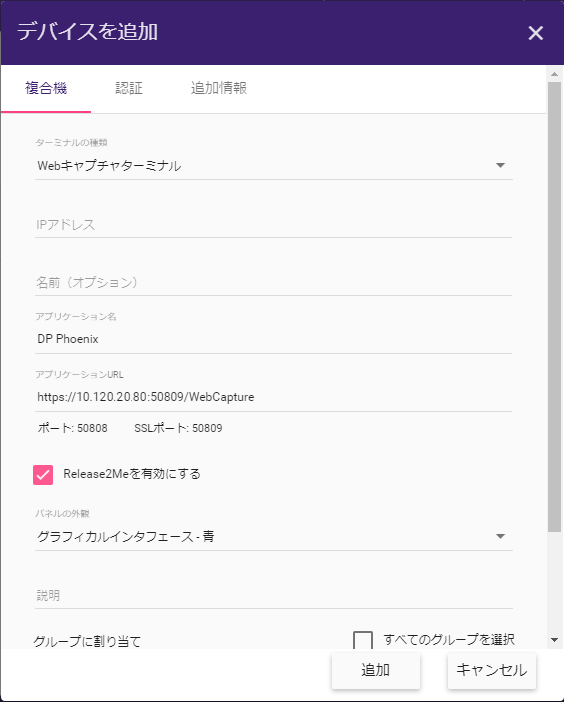Click the scrollbar up arrow

tap(554, 74)
